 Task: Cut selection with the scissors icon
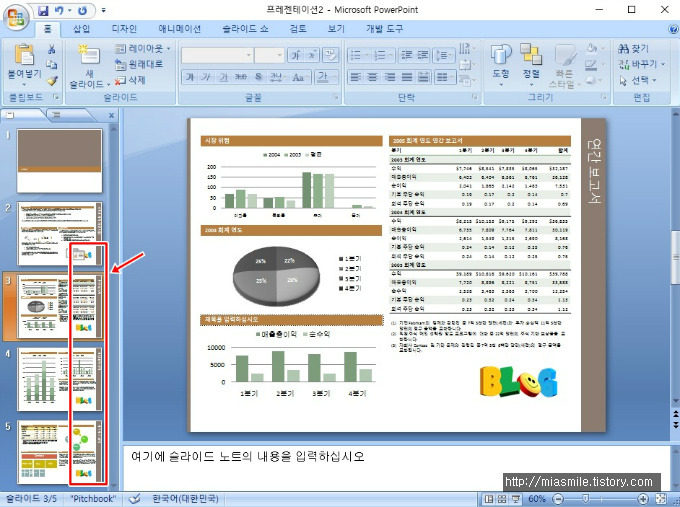[52, 49]
